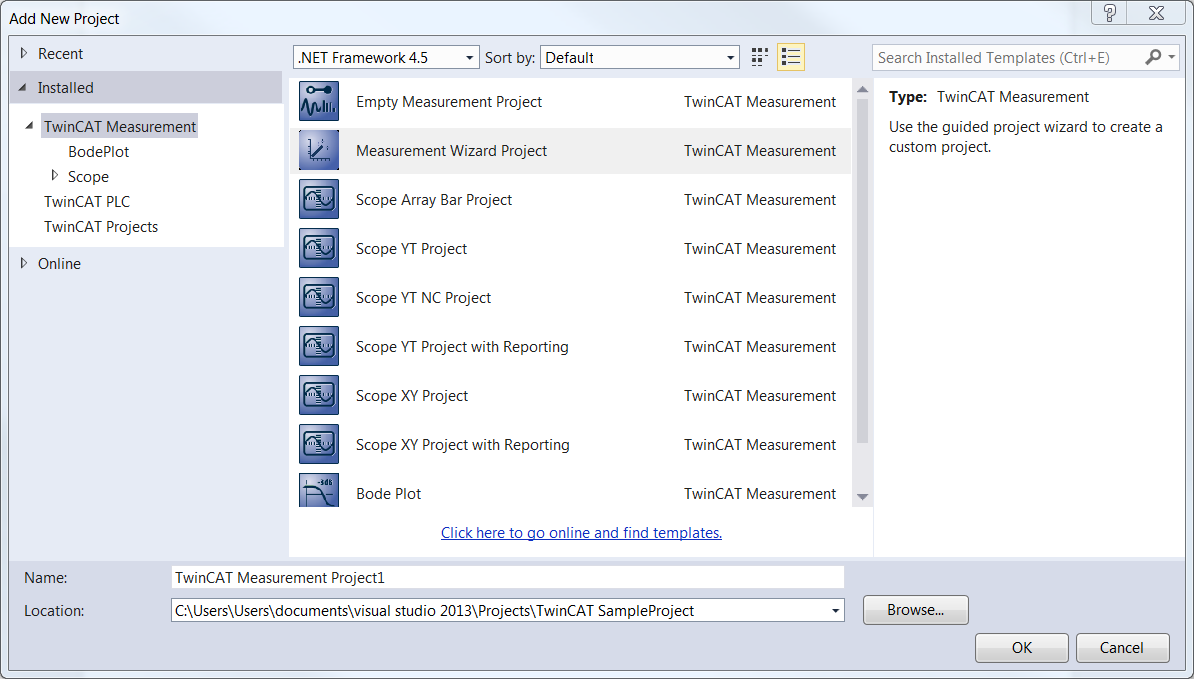Click the 'Scope YT Project' name text
Image resolution: width=1194 pixels, height=679 pixels.
(x=411, y=249)
